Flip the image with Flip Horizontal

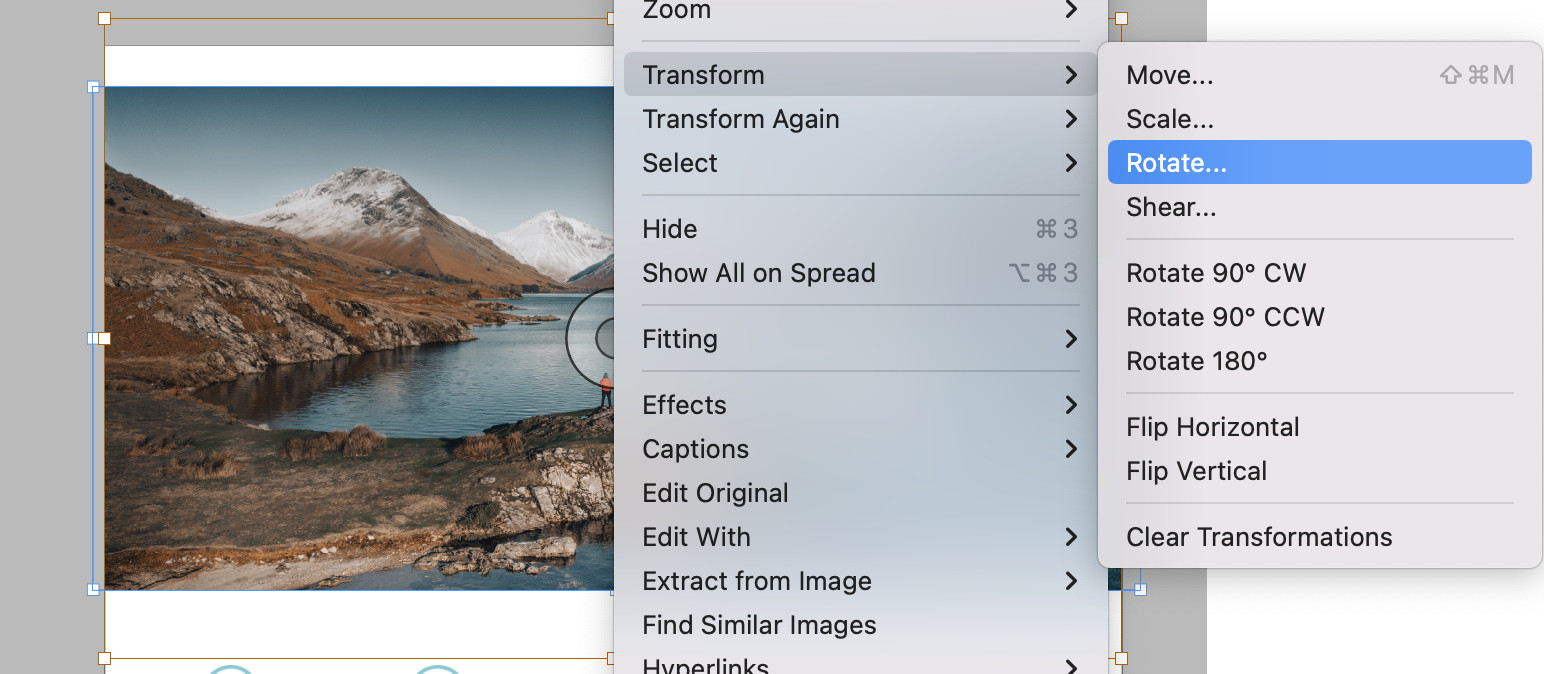[1319, 427]
